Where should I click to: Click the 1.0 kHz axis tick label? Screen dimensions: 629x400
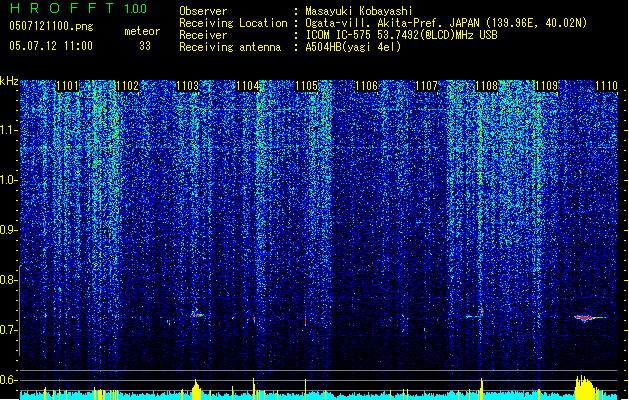(x=9, y=180)
